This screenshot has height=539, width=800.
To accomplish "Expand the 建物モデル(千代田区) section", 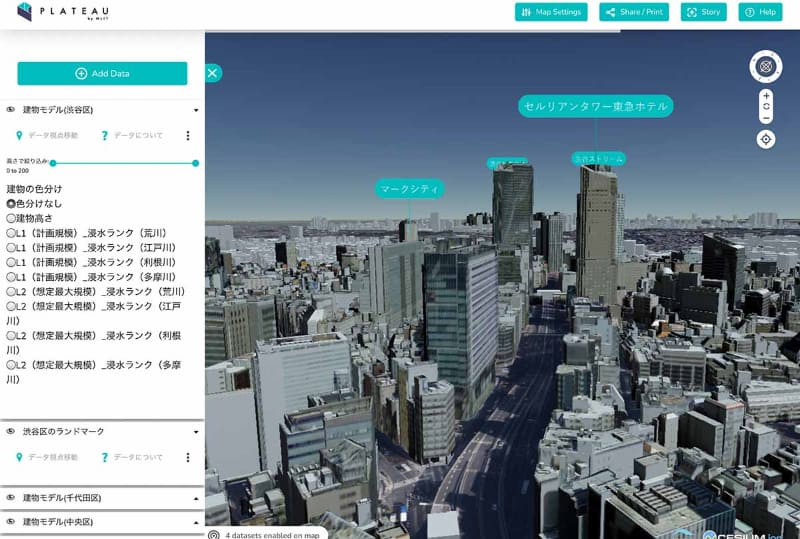I will (x=196, y=498).
